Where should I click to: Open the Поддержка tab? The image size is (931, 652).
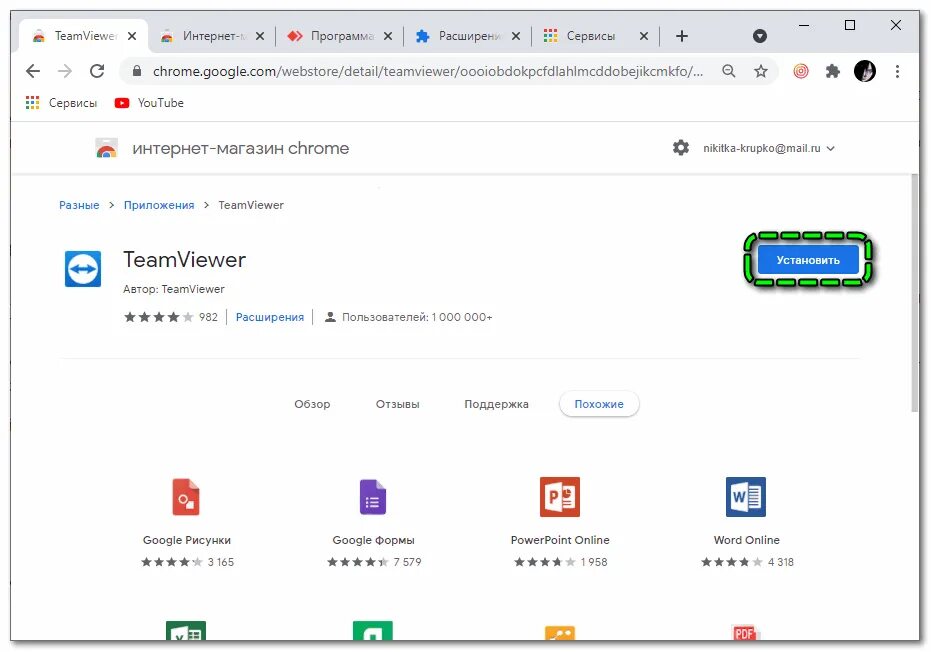[496, 404]
